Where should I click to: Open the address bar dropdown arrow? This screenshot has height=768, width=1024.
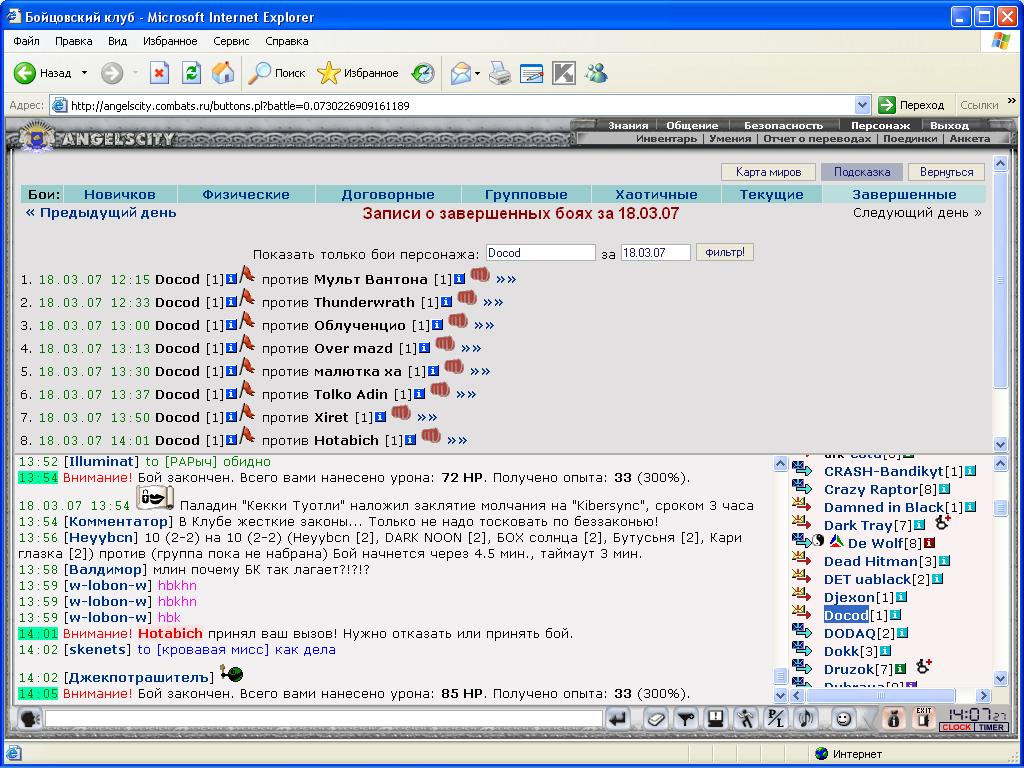[862, 105]
